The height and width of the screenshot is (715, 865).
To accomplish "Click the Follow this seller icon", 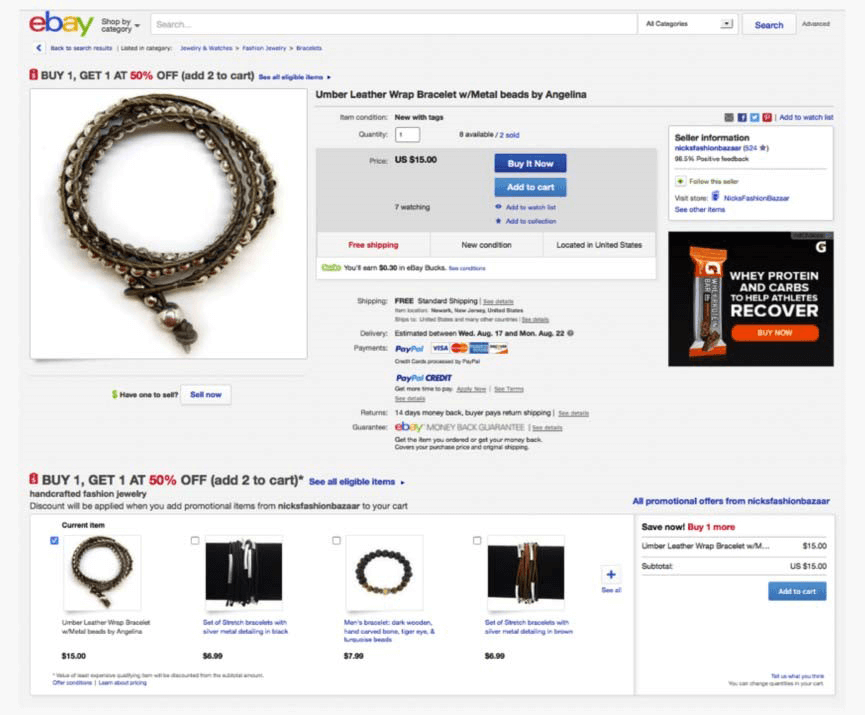I will pos(680,181).
